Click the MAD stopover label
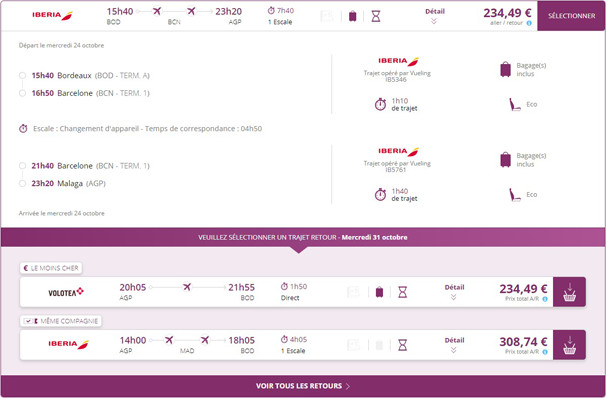 [x=187, y=350]
